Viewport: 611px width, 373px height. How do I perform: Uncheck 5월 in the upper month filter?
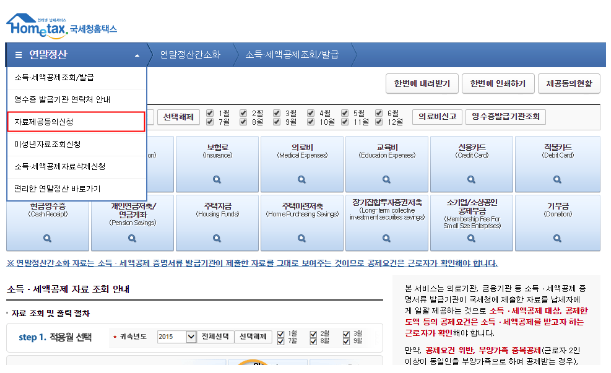click(x=344, y=113)
